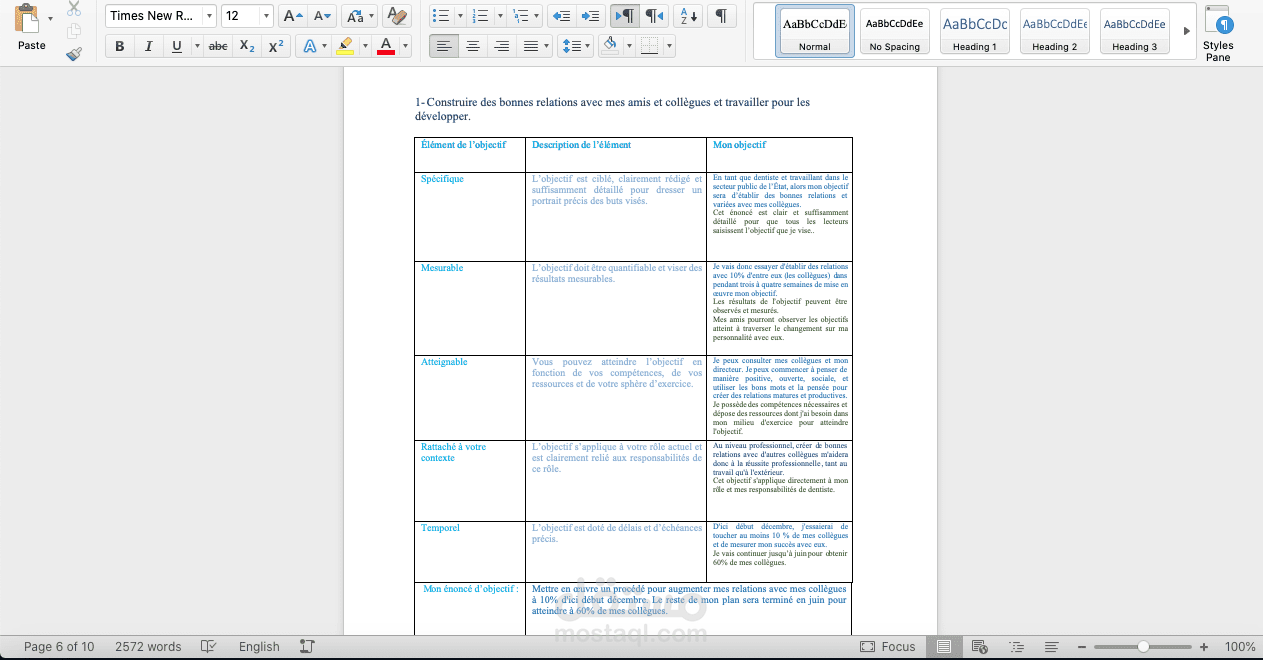This screenshot has height=660, width=1263.
Task: Justify the text alignment
Action: click(530, 46)
